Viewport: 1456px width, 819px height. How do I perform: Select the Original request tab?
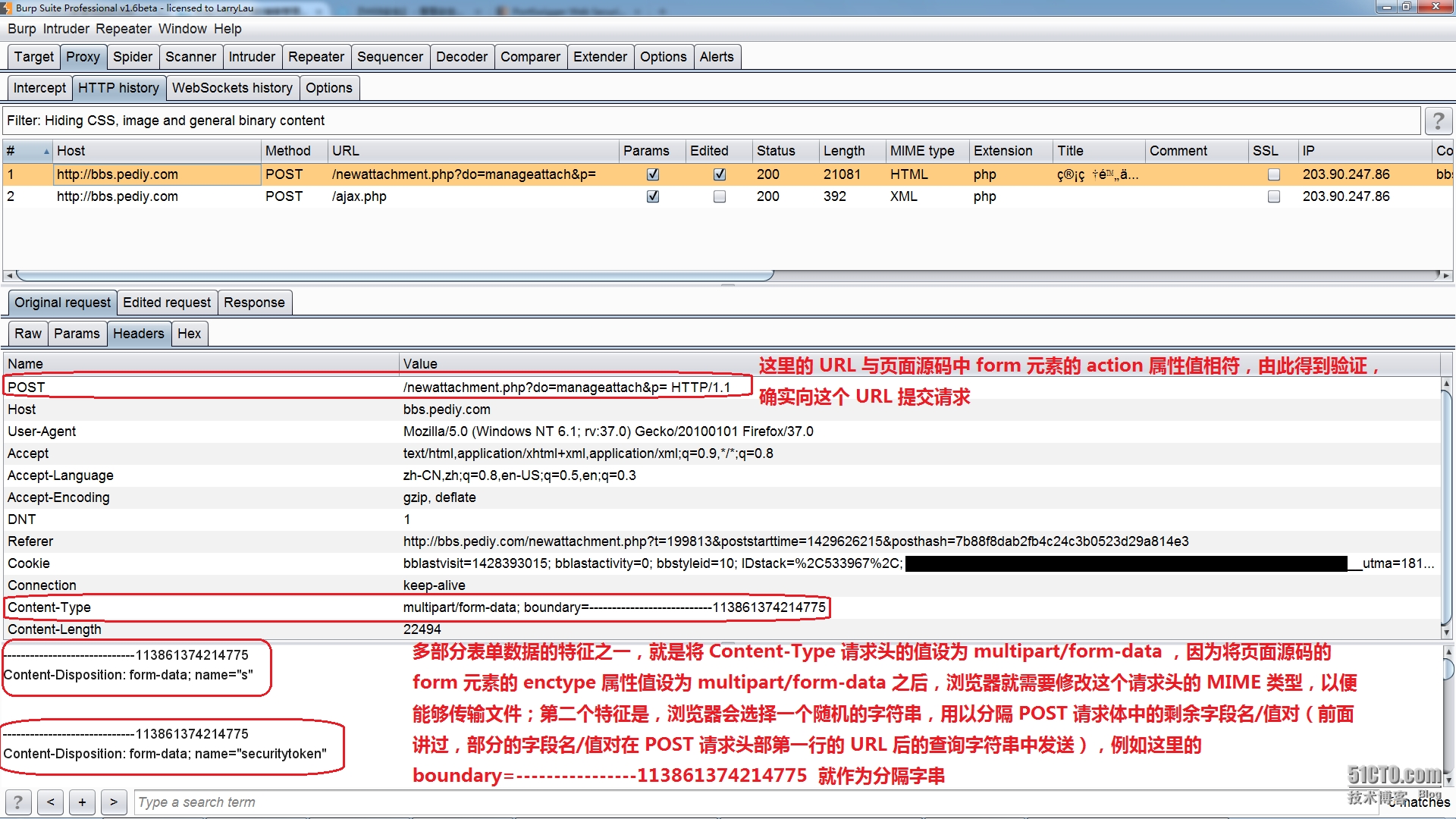point(62,303)
